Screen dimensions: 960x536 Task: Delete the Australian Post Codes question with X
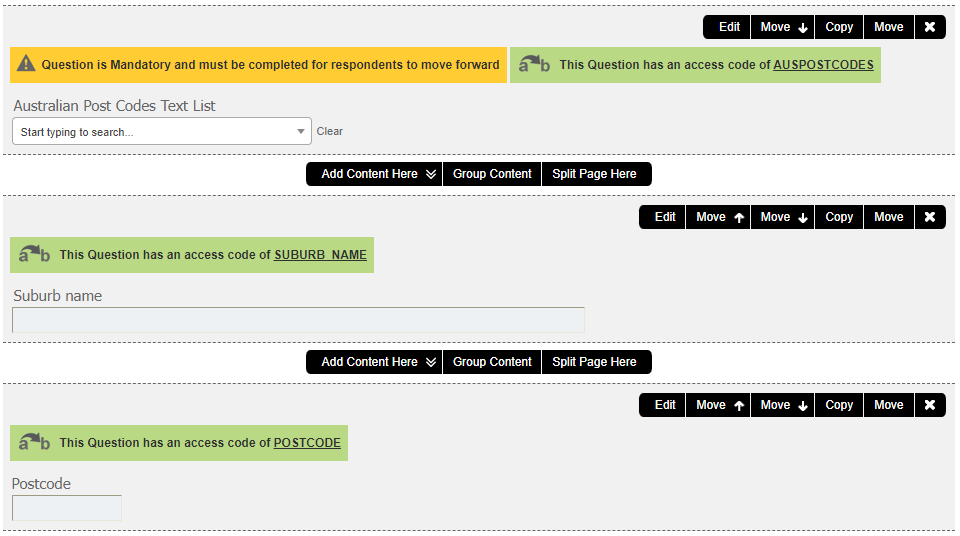pyautogui.click(x=930, y=27)
